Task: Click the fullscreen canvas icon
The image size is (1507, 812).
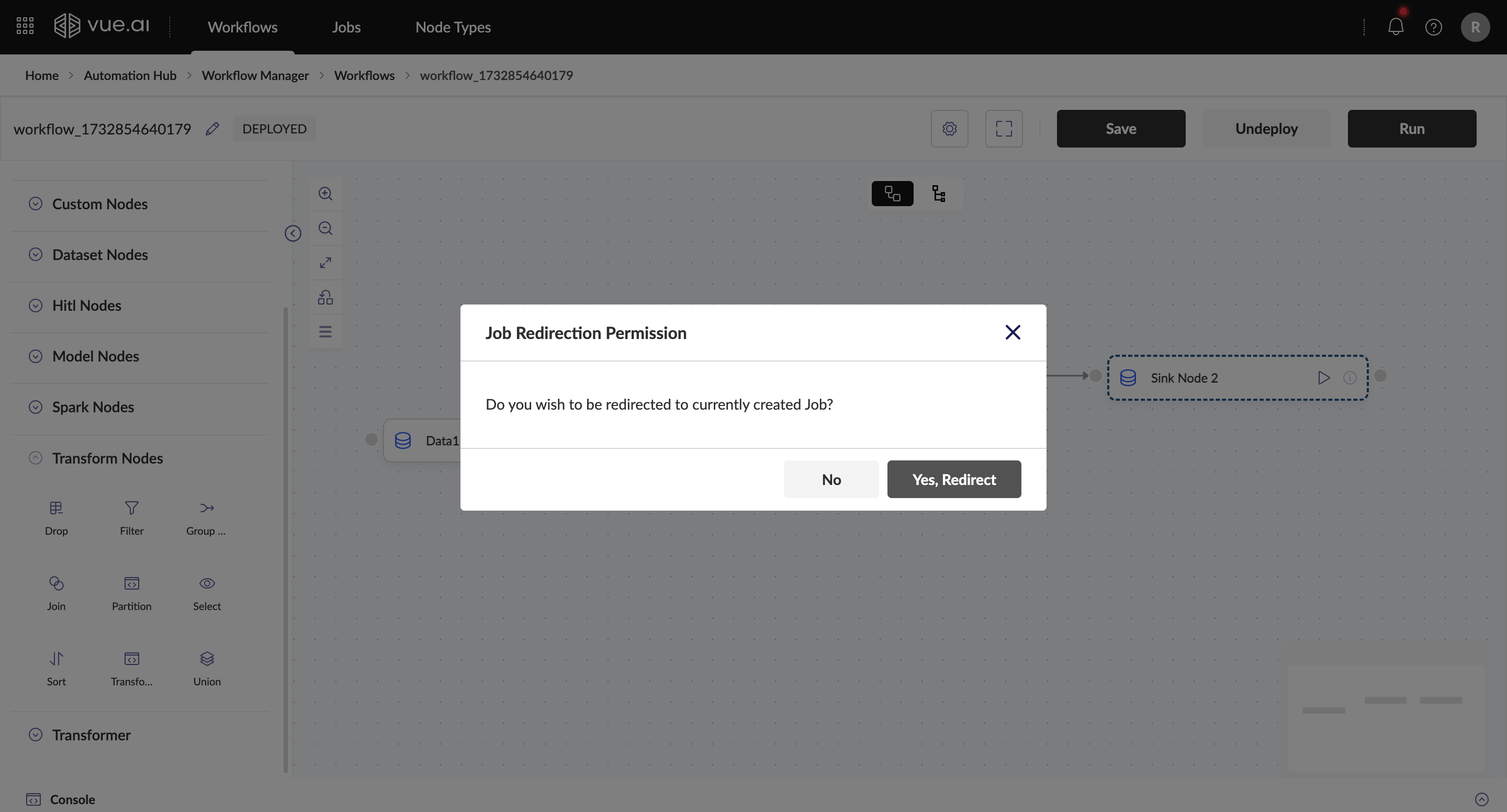Action: click(1003, 129)
